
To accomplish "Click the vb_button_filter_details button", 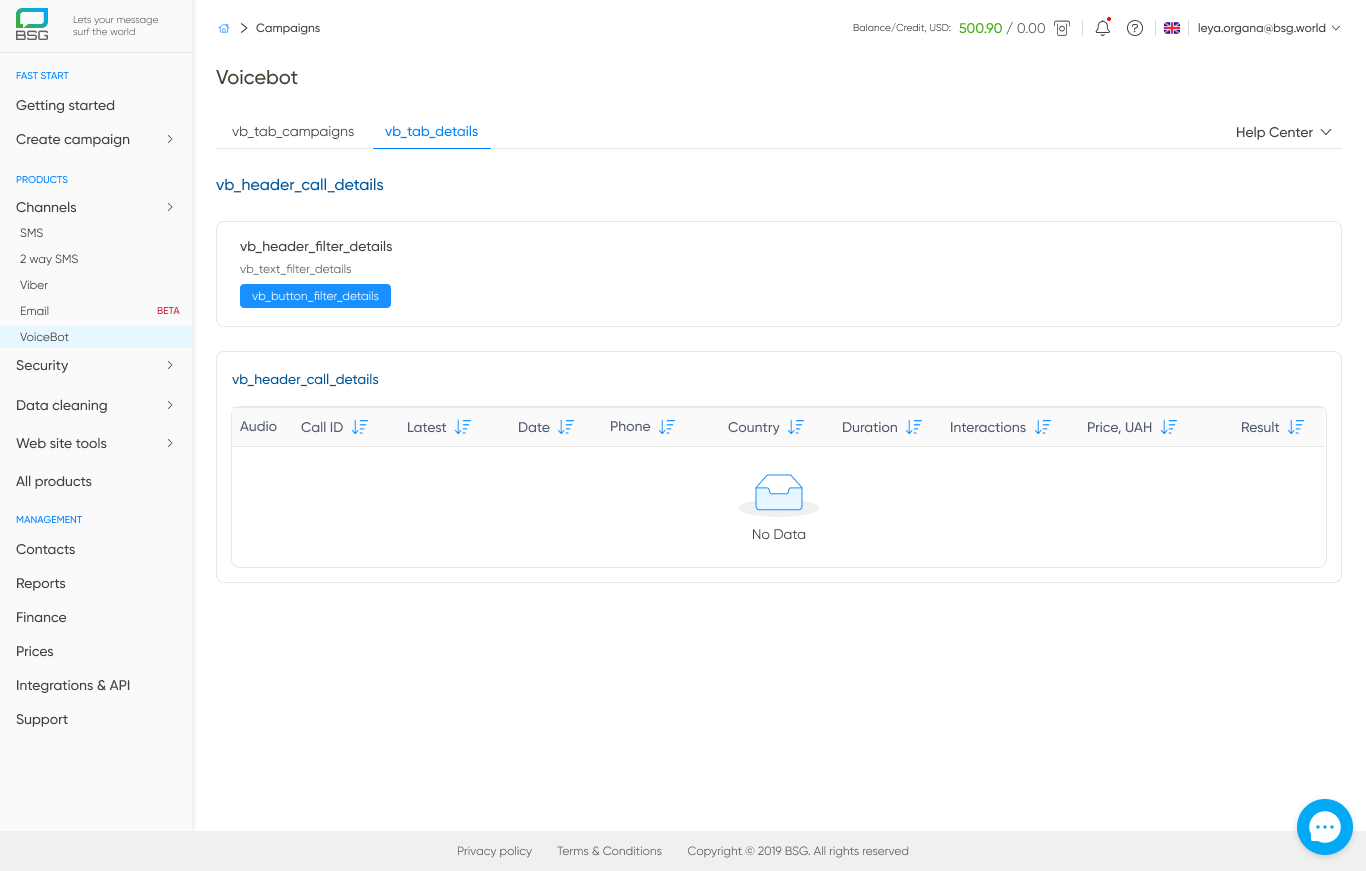I will [315, 296].
